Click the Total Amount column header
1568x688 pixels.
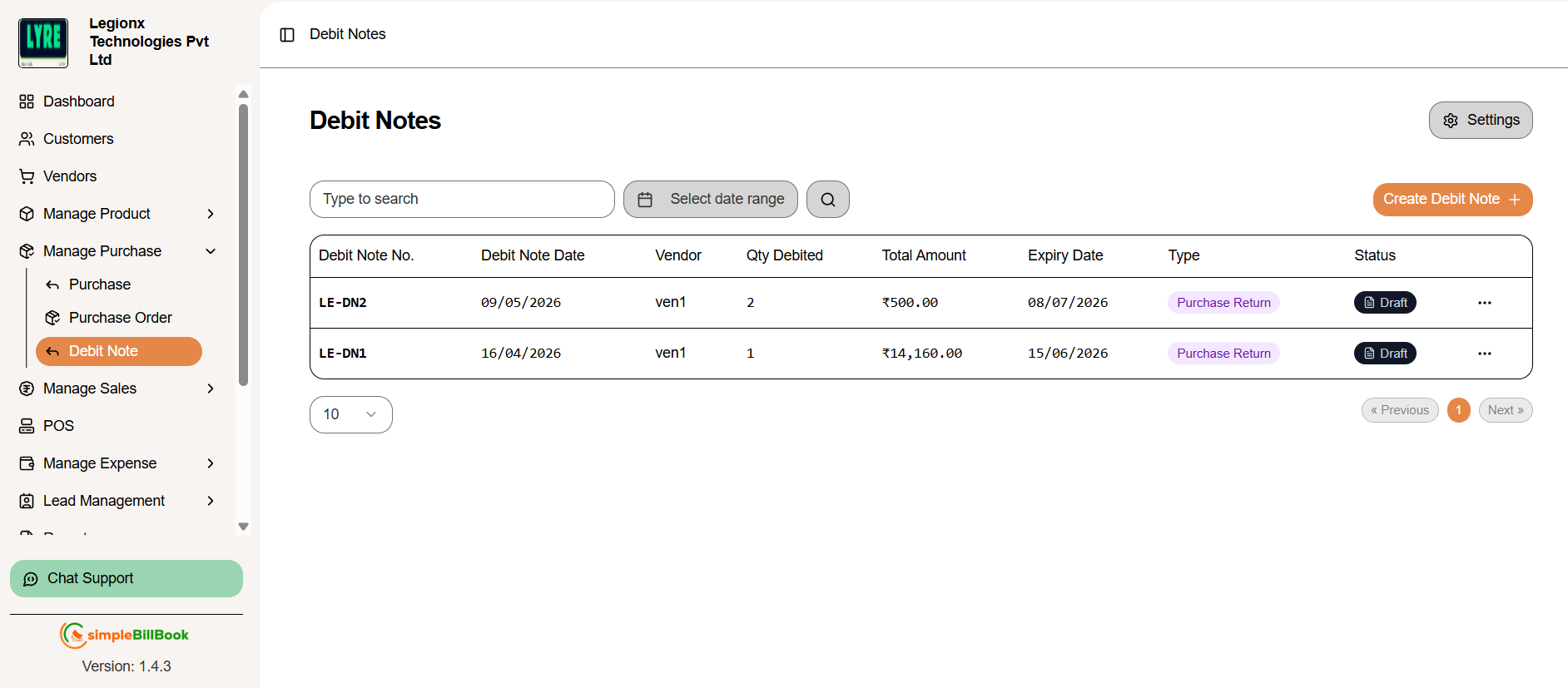(x=924, y=255)
